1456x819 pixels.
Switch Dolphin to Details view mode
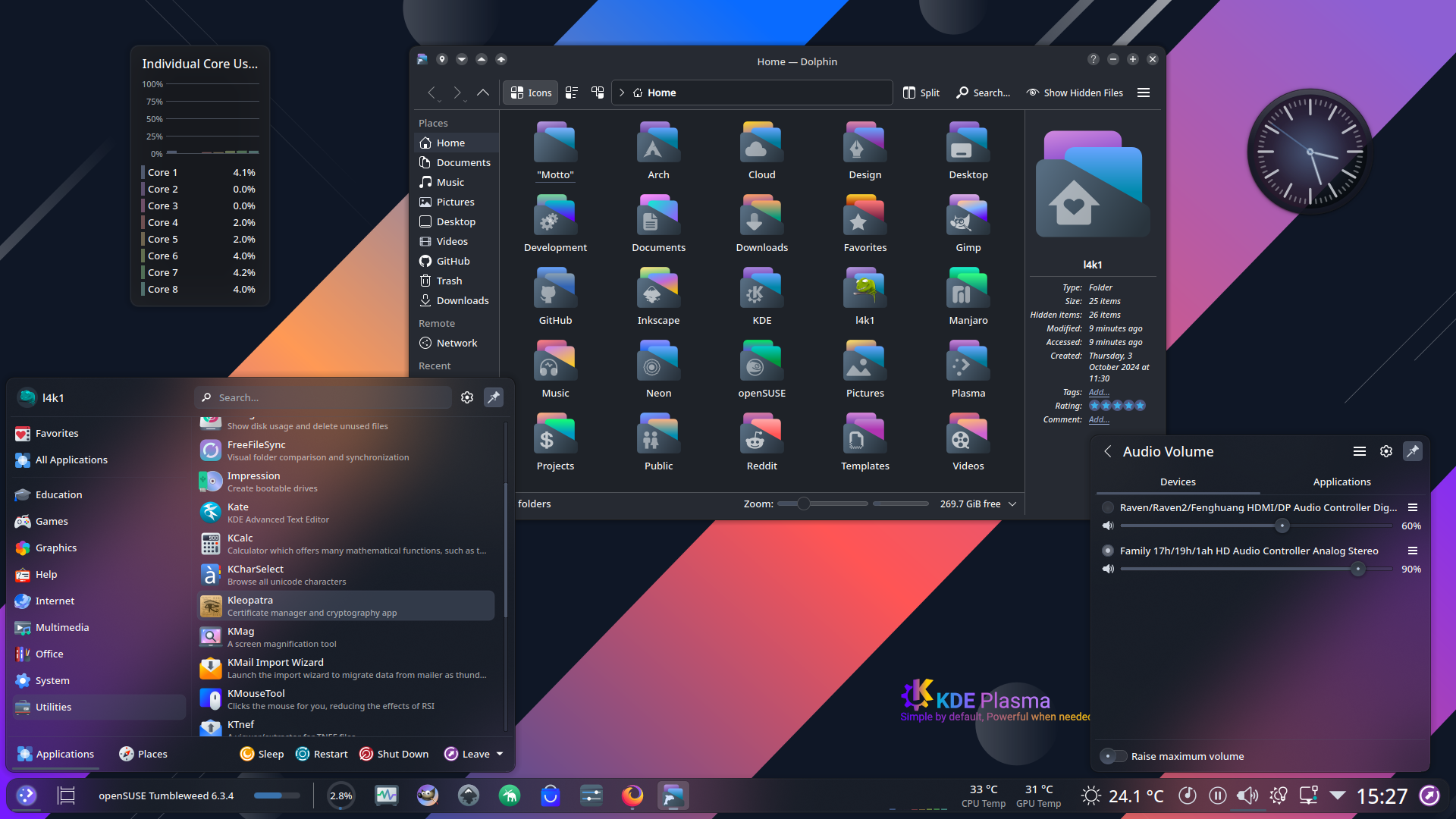click(x=598, y=93)
